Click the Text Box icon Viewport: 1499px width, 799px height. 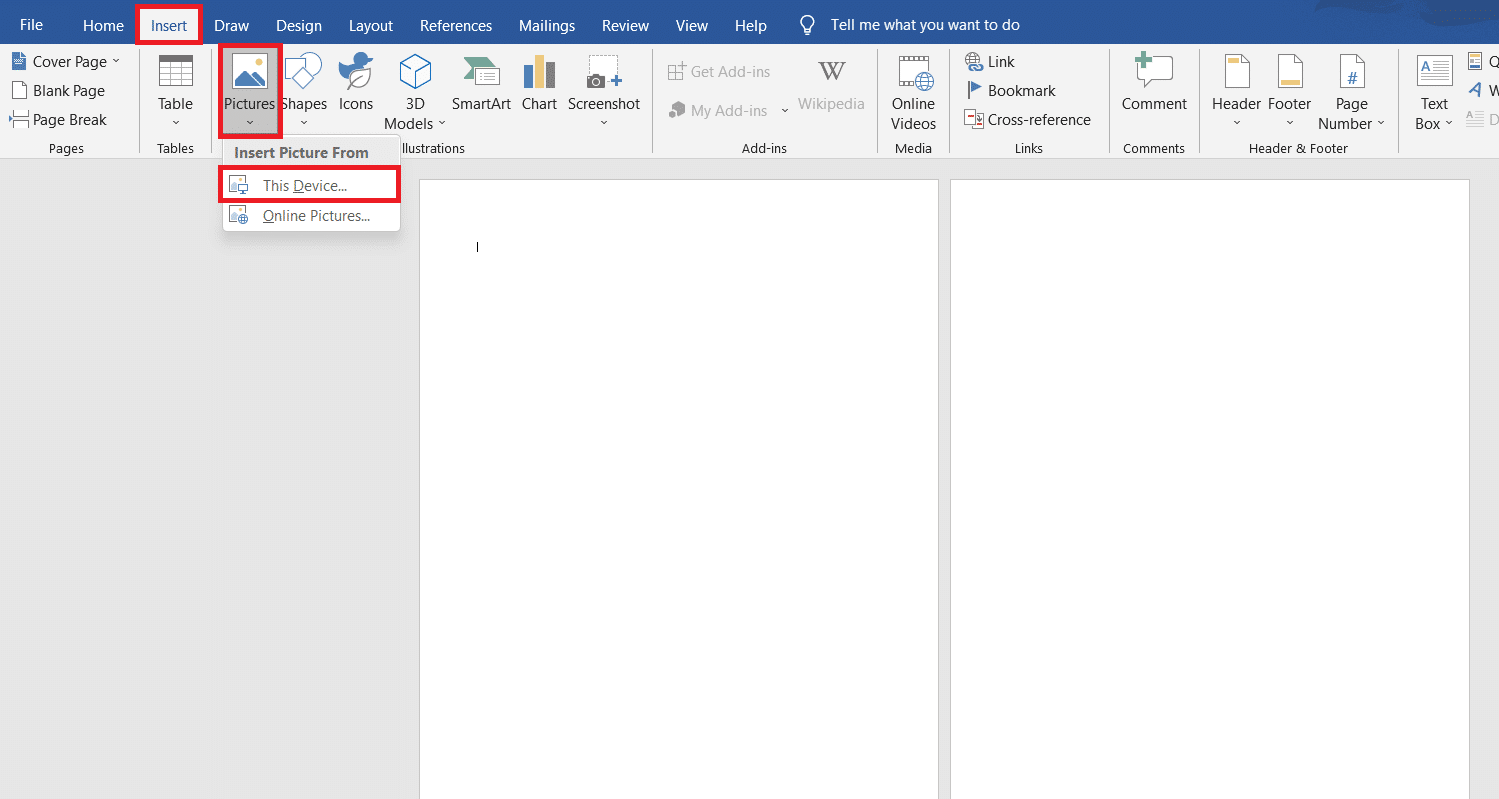[x=1435, y=72]
